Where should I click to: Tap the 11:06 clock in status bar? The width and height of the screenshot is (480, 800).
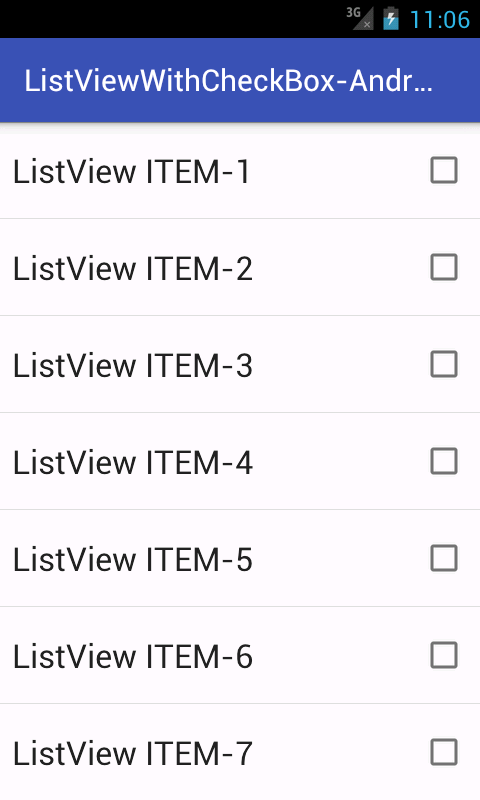click(440, 19)
